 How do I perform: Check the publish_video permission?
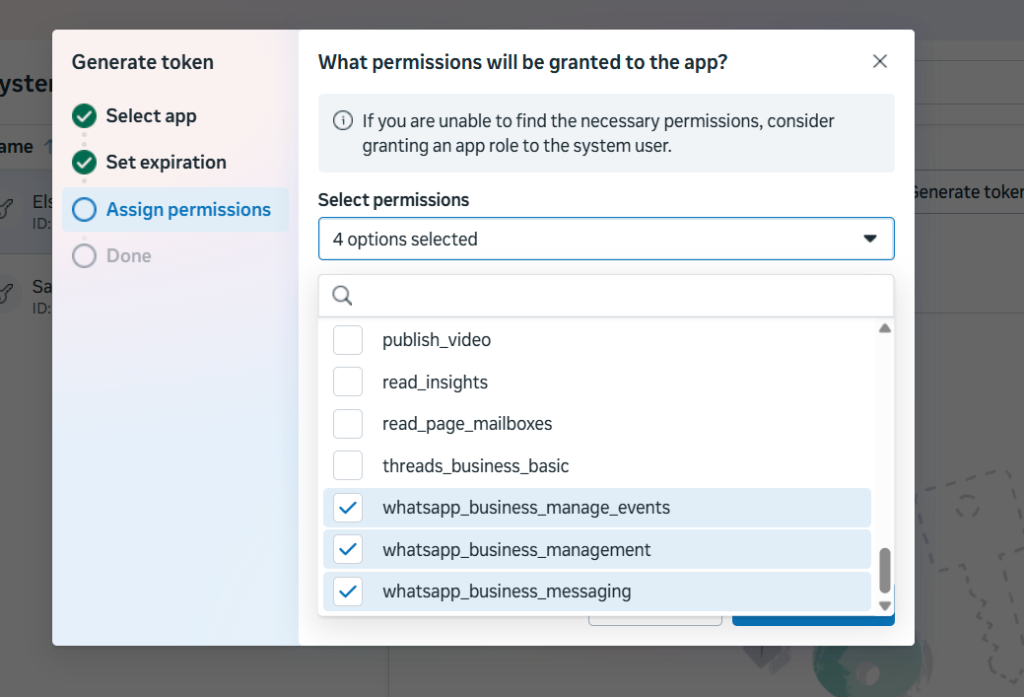(x=347, y=339)
